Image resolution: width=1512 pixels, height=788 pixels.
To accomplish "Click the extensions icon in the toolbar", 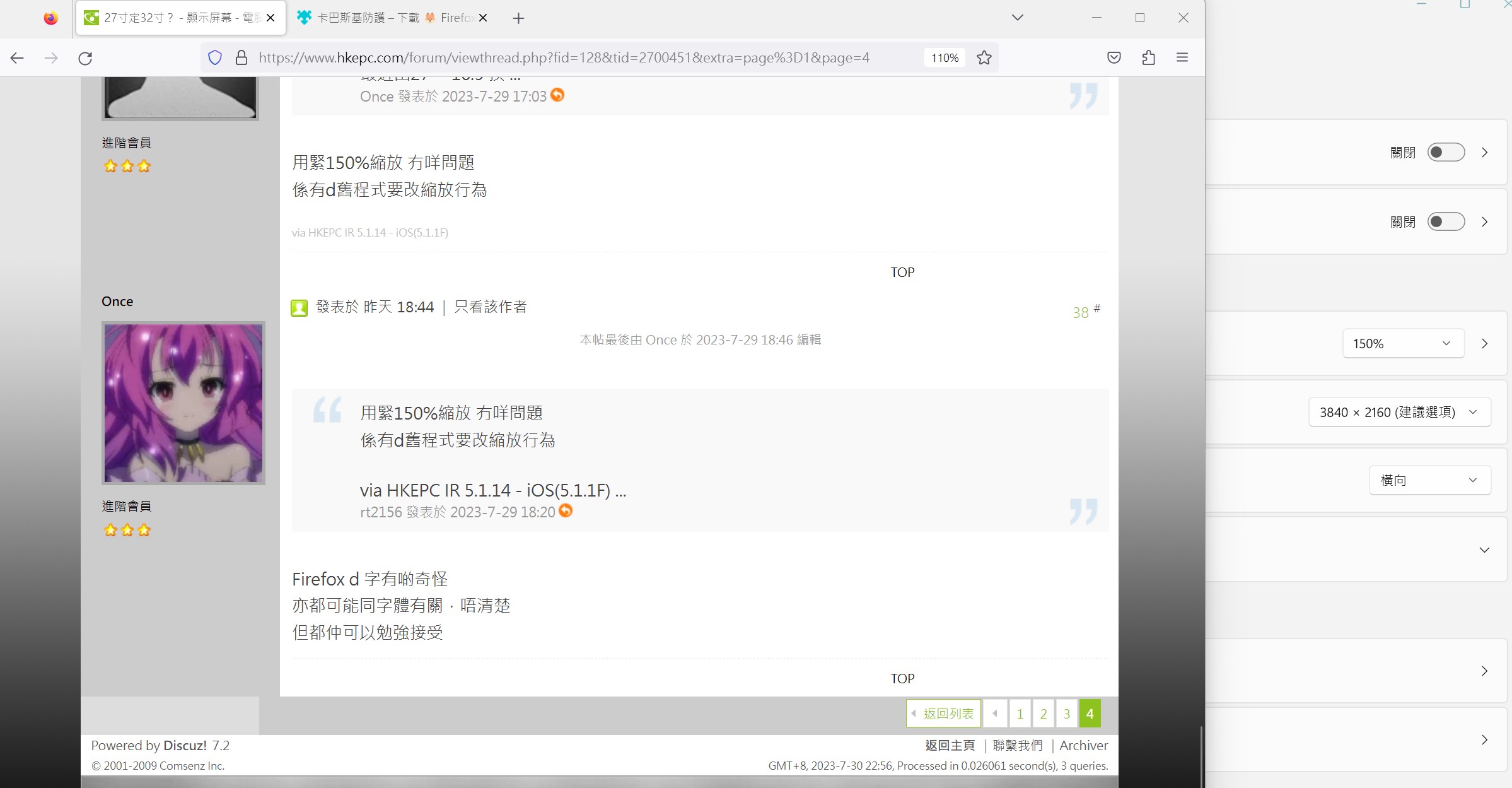I will (1148, 57).
